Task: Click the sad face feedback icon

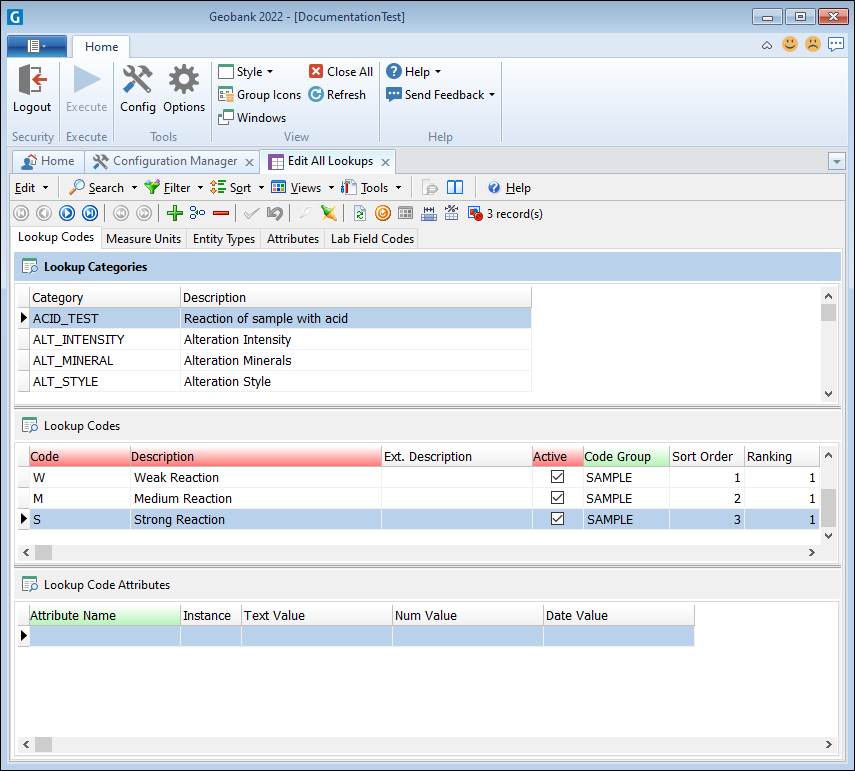Action: 812,44
